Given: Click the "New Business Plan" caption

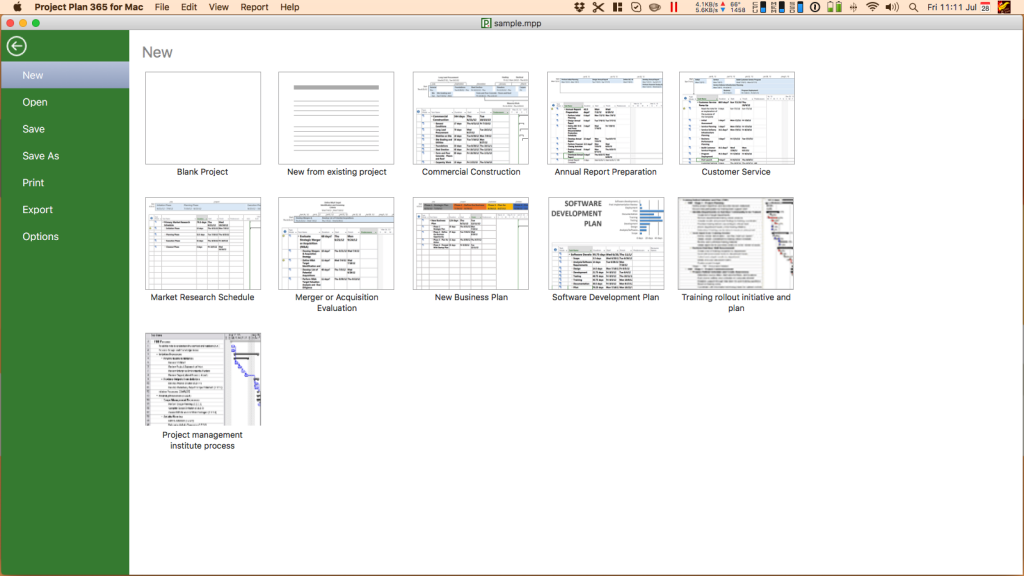Looking at the screenshot, I should pos(471,297).
